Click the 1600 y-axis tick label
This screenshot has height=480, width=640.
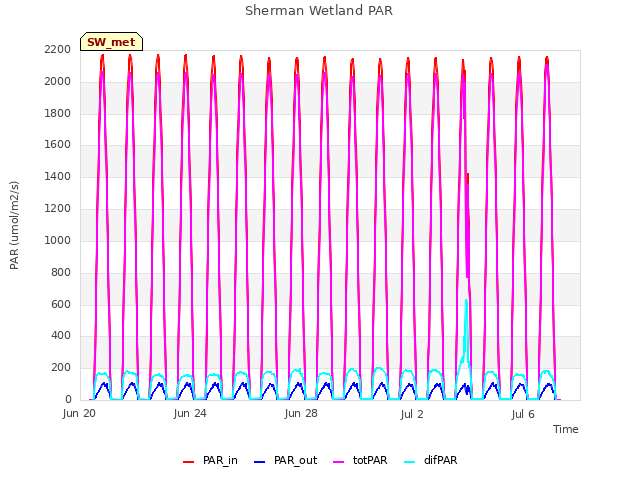58,144
